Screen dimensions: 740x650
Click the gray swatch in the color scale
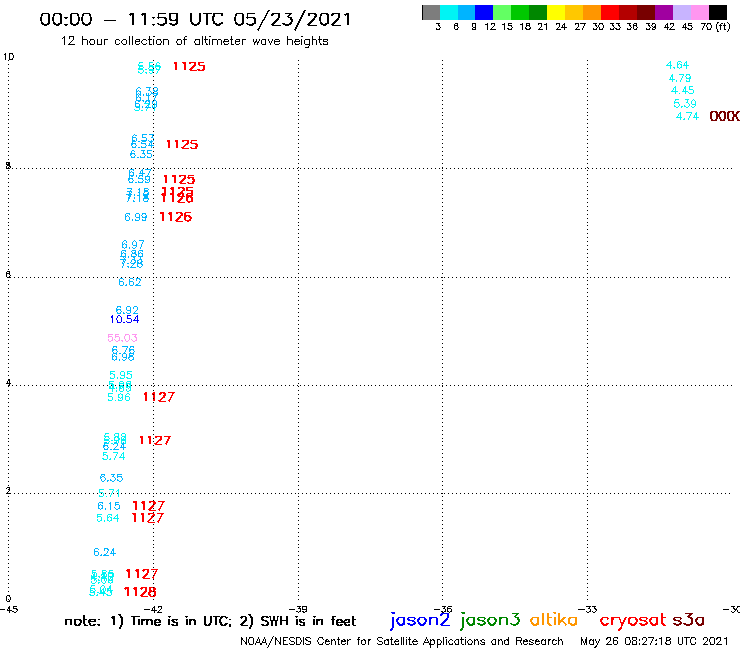click(x=431, y=12)
